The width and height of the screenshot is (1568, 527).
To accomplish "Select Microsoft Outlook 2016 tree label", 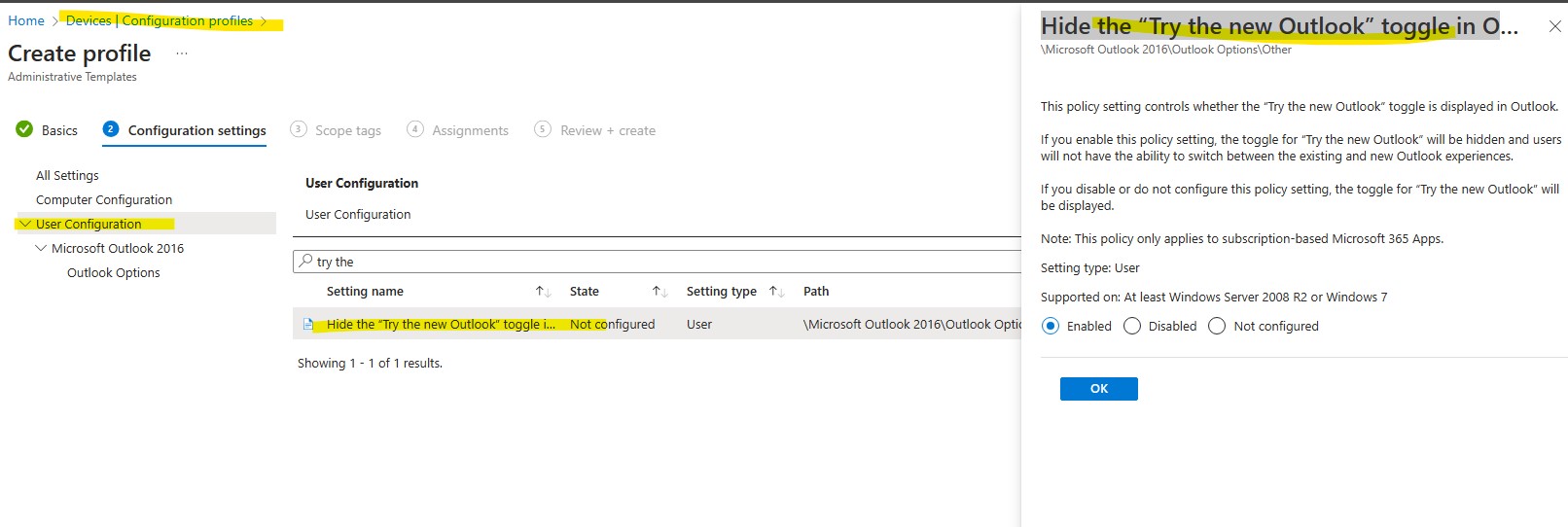I will coord(118,248).
